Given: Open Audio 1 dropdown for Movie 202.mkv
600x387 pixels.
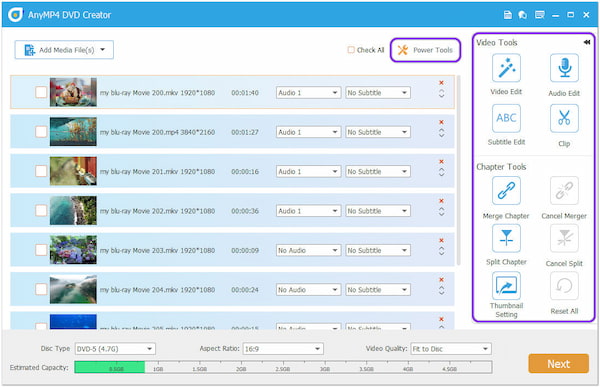Looking at the screenshot, I should [308, 211].
